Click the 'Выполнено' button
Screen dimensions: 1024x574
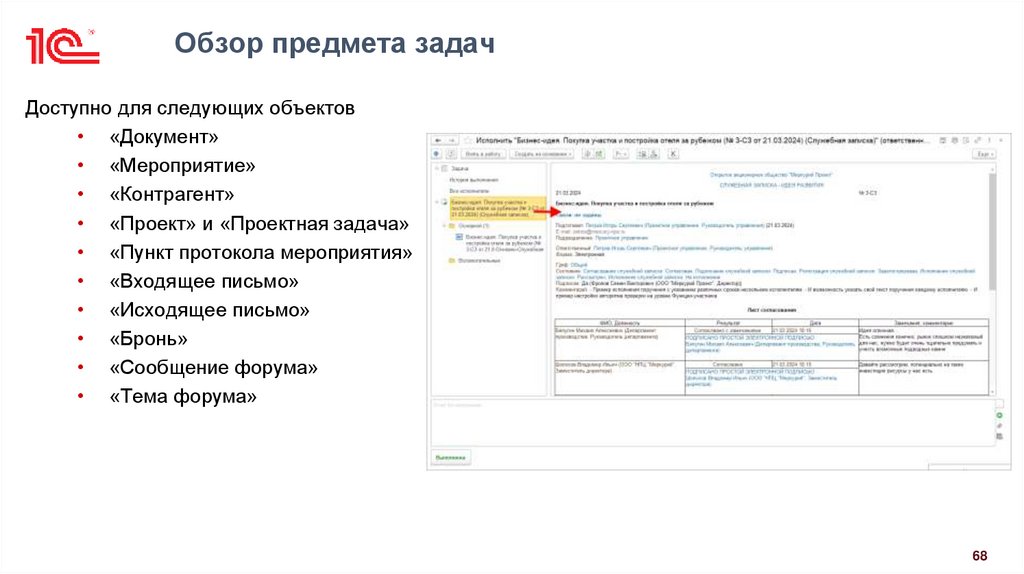[451, 457]
